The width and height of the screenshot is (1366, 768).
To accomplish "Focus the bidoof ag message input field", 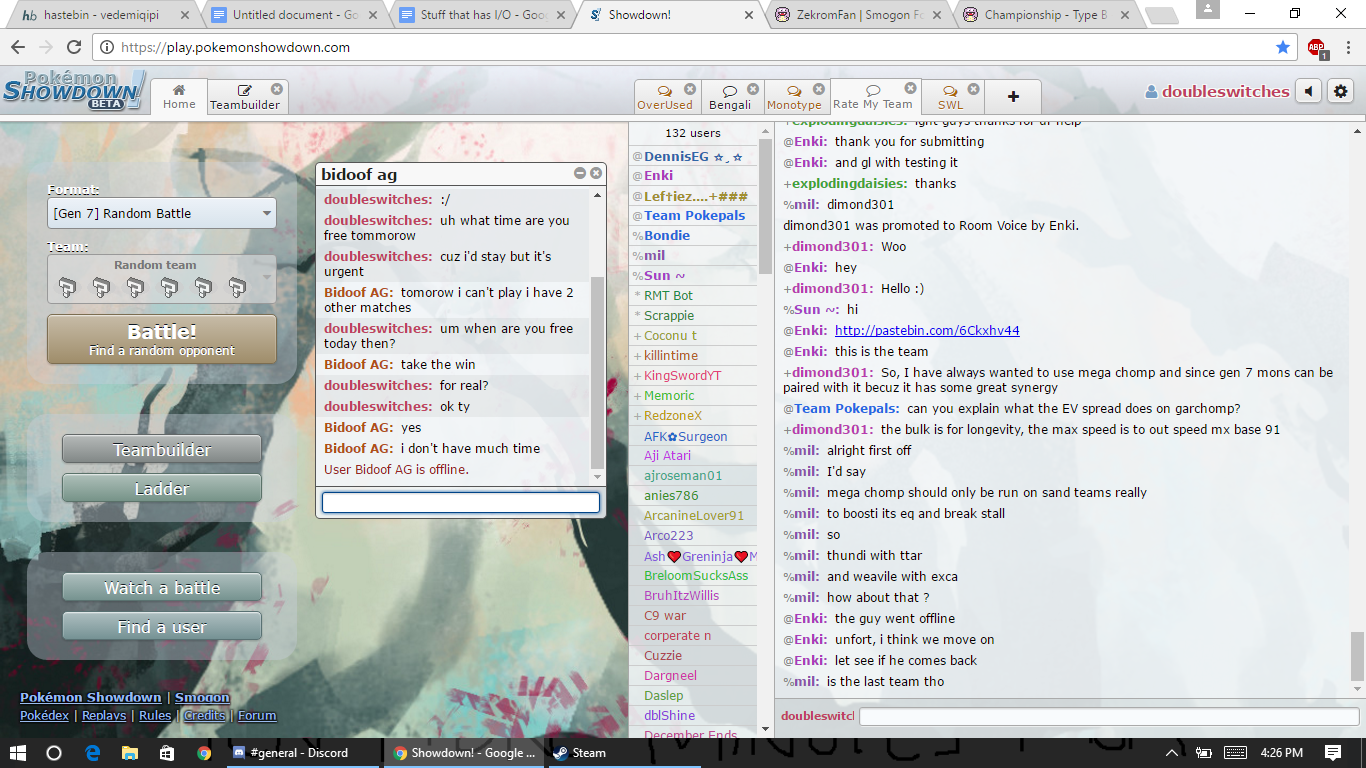I will pyautogui.click(x=460, y=503).
